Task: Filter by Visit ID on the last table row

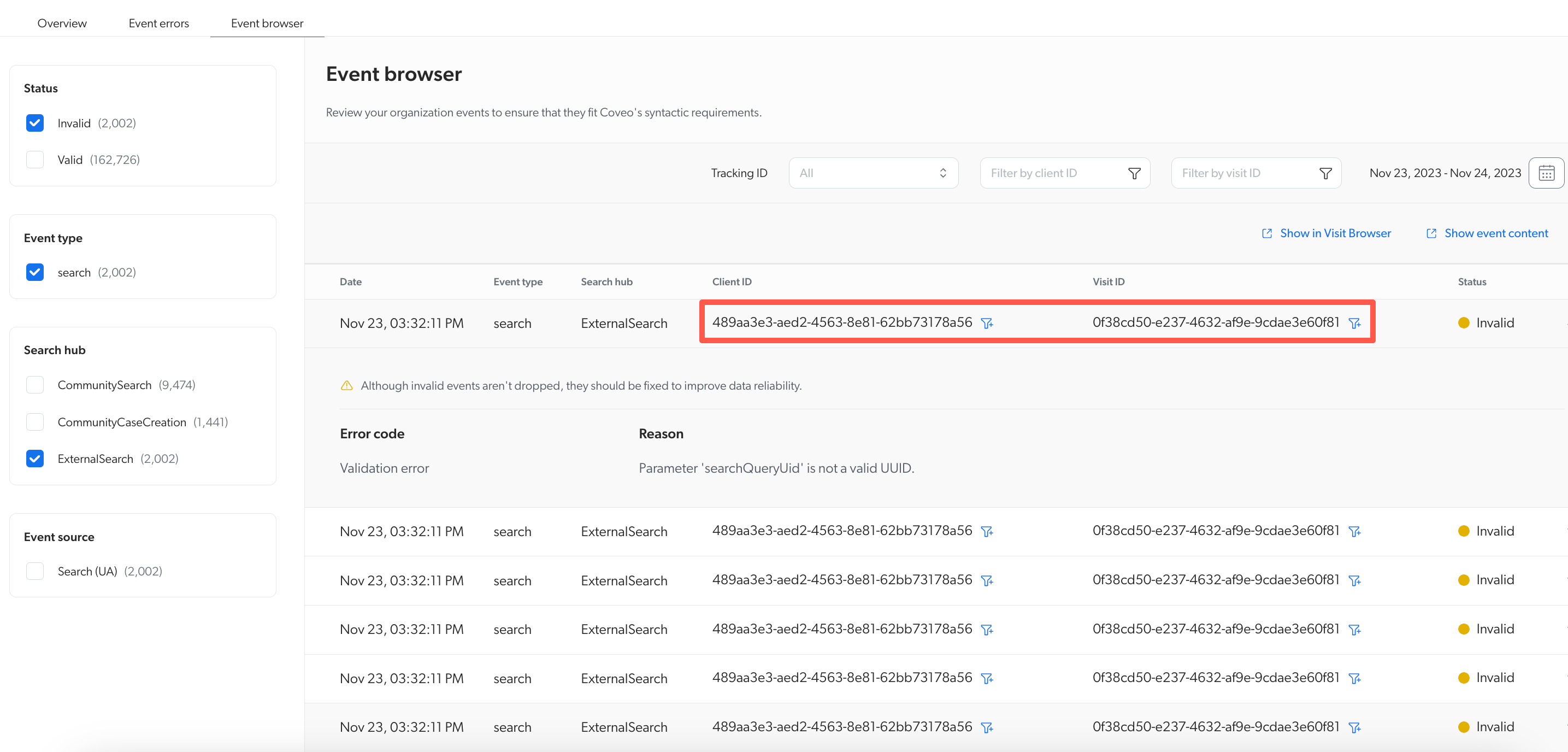Action: (x=1355, y=726)
